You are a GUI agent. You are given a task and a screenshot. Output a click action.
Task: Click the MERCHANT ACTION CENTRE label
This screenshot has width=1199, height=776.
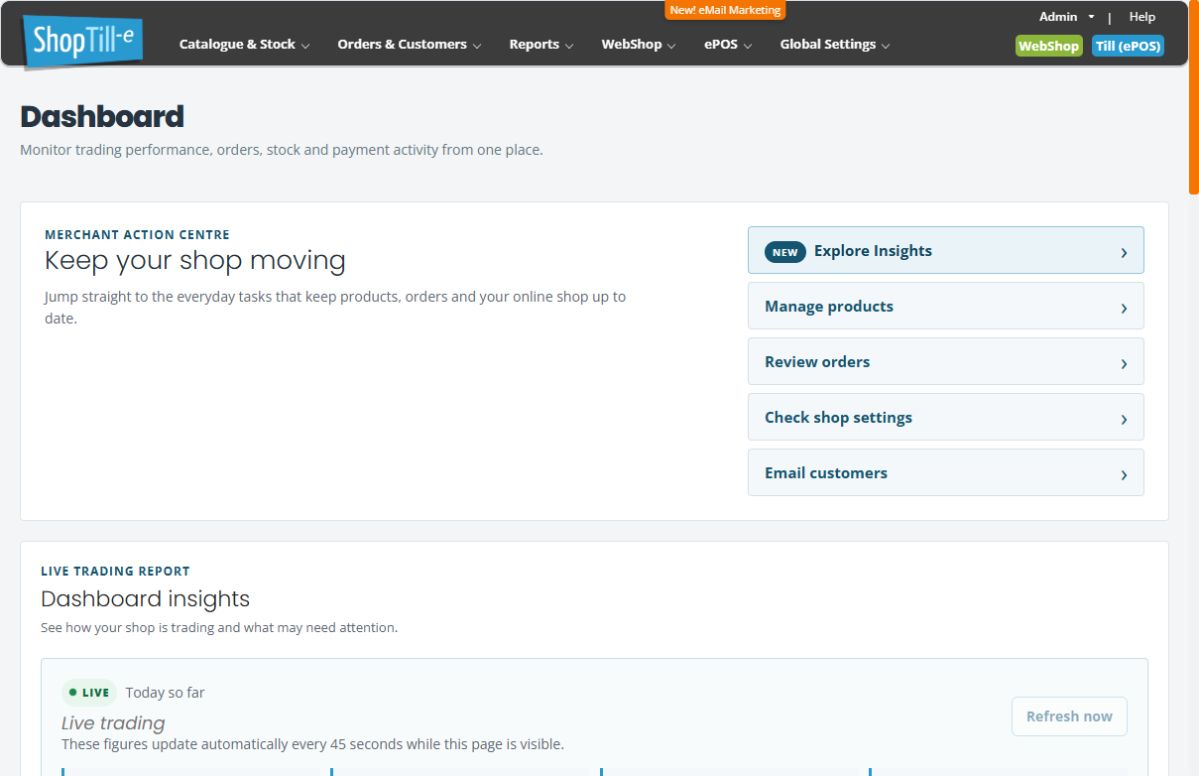(x=137, y=235)
